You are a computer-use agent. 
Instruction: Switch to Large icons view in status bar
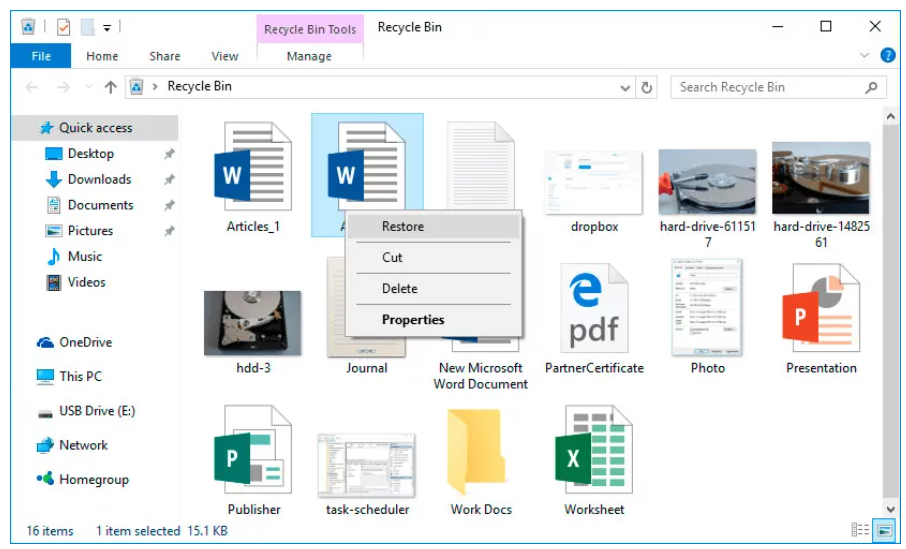[x=883, y=530]
